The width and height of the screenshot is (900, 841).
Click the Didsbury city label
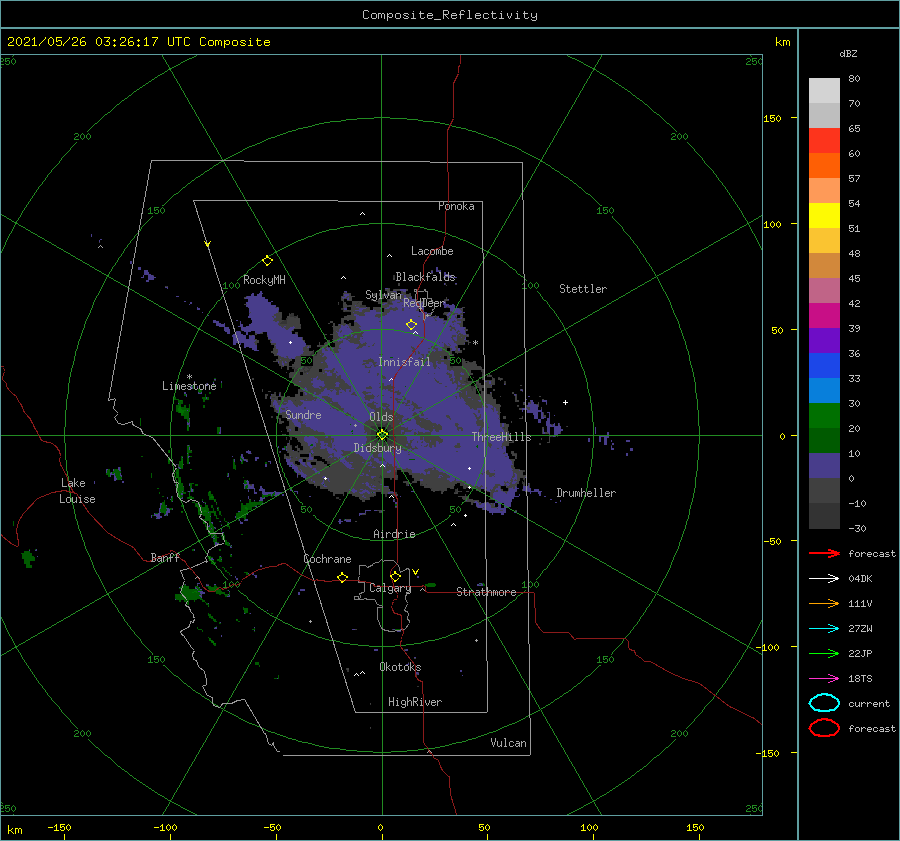[x=377, y=448]
